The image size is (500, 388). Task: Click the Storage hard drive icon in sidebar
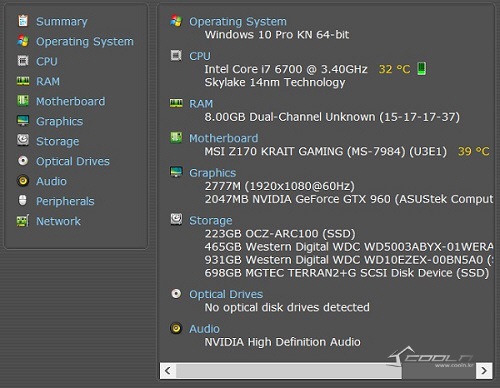click(23, 140)
